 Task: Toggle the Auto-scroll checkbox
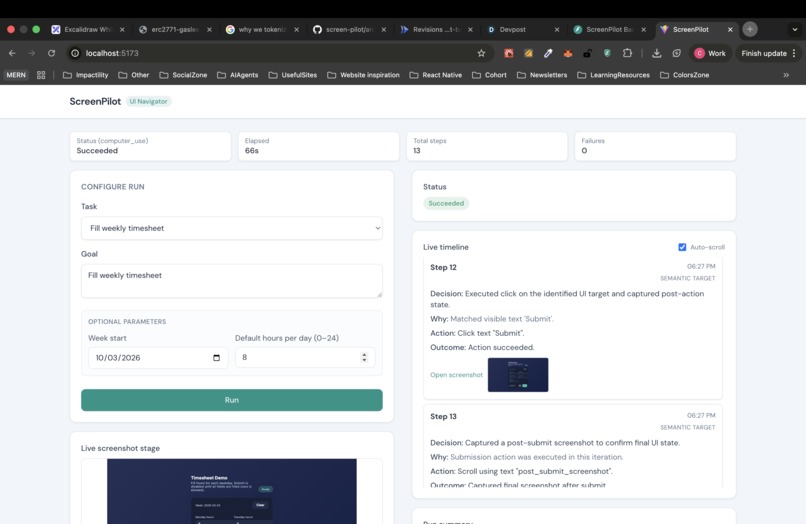(x=682, y=247)
